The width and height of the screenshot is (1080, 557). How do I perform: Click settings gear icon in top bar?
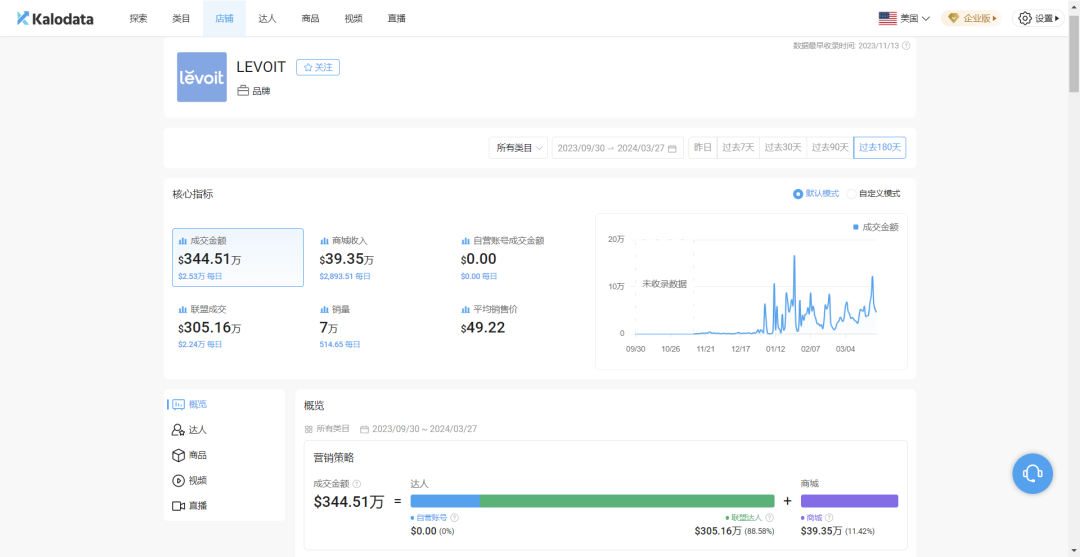[x=1024, y=18]
